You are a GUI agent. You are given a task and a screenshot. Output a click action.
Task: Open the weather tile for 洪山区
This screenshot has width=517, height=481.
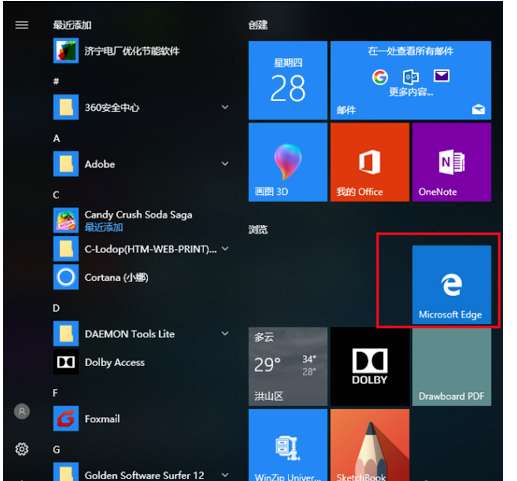coord(288,366)
